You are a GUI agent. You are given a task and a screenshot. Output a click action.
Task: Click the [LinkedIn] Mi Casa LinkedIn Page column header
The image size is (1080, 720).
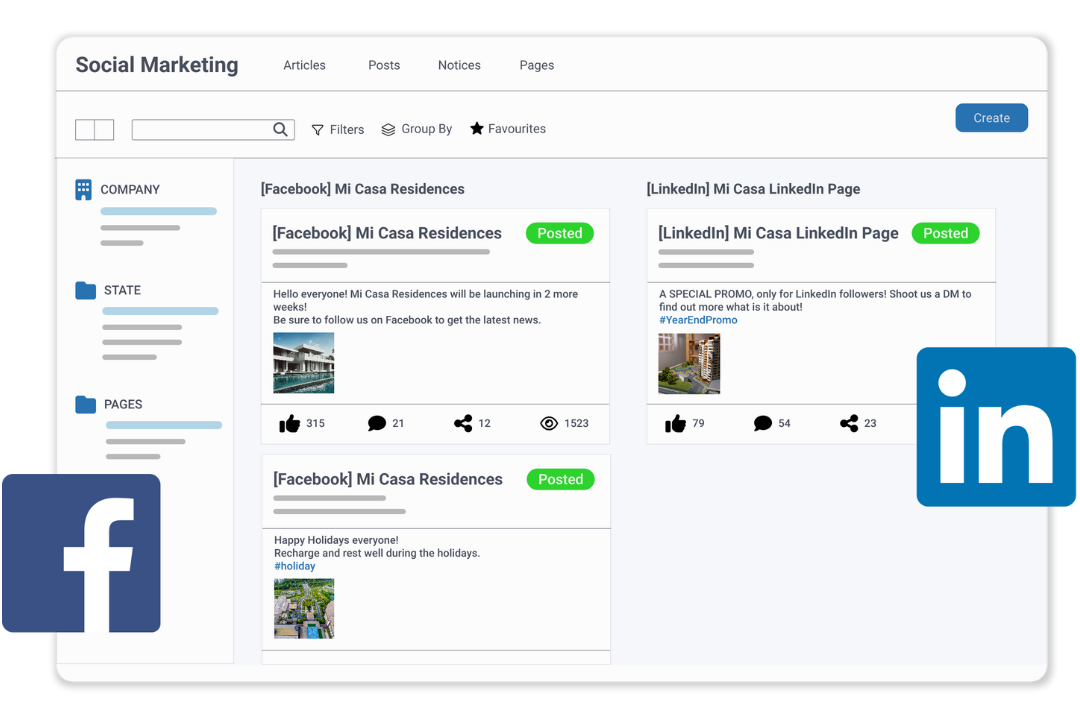(753, 189)
